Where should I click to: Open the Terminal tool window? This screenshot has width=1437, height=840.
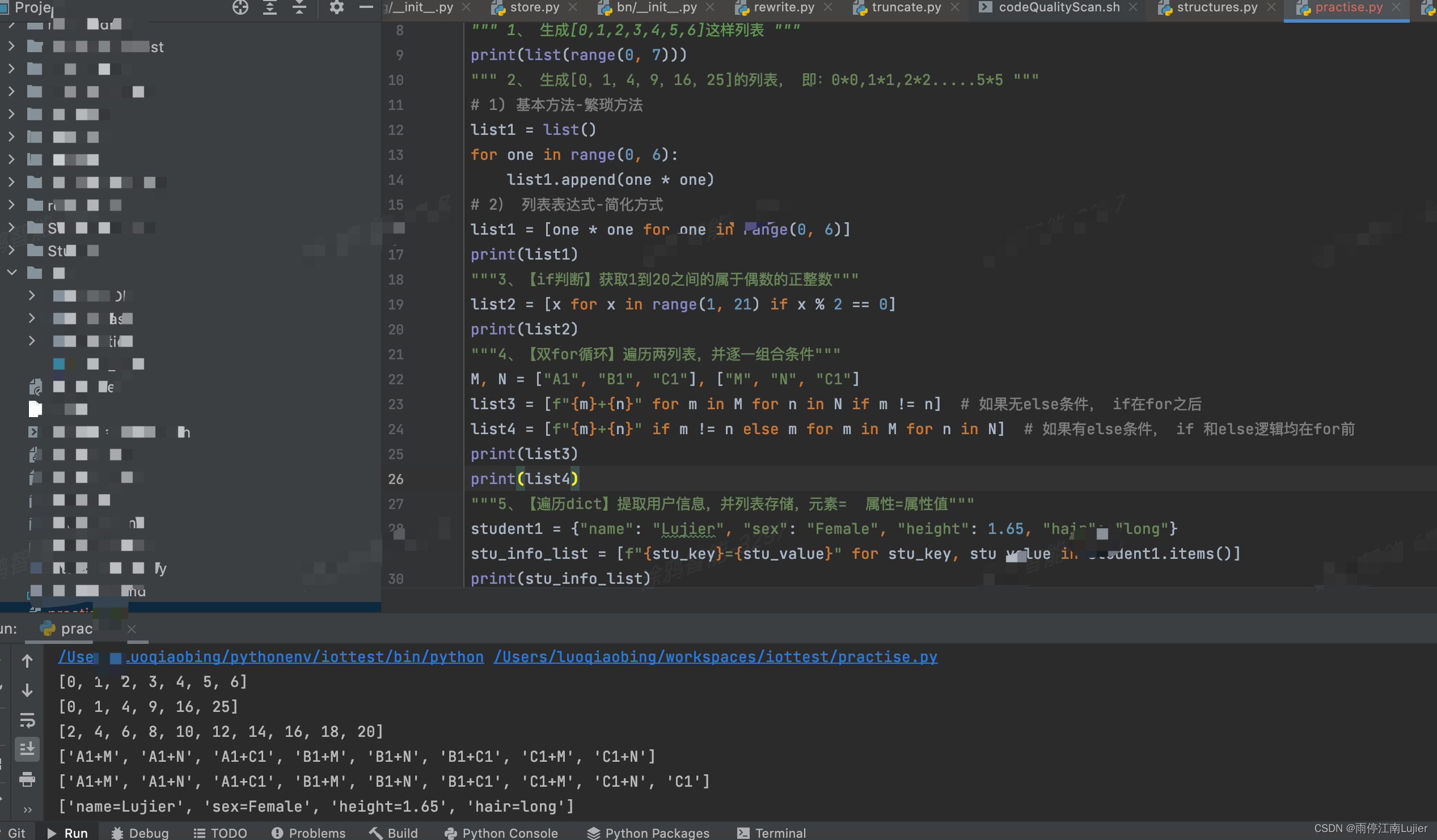(x=772, y=833)
